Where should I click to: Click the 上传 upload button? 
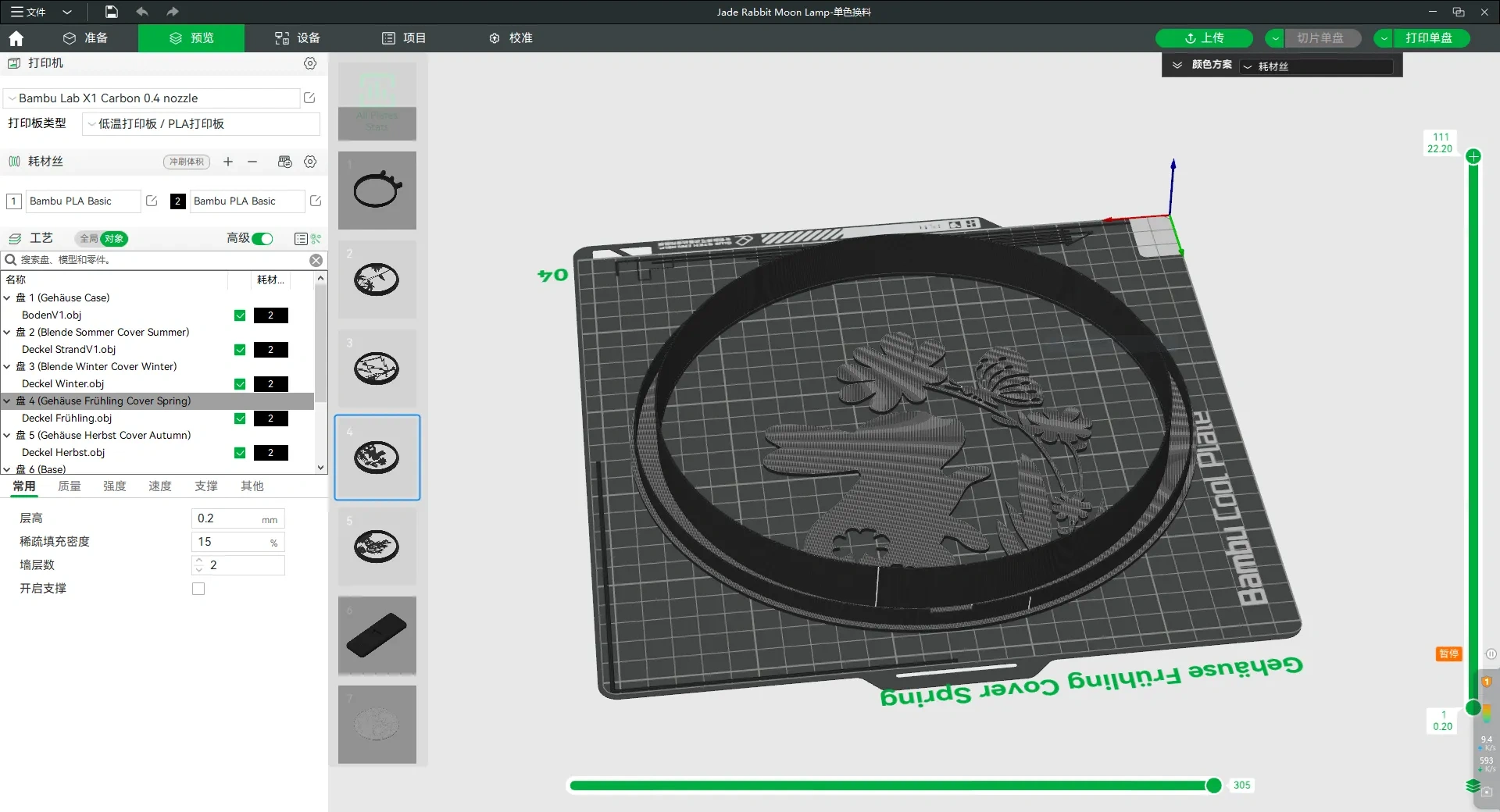tap(1204, 38)
